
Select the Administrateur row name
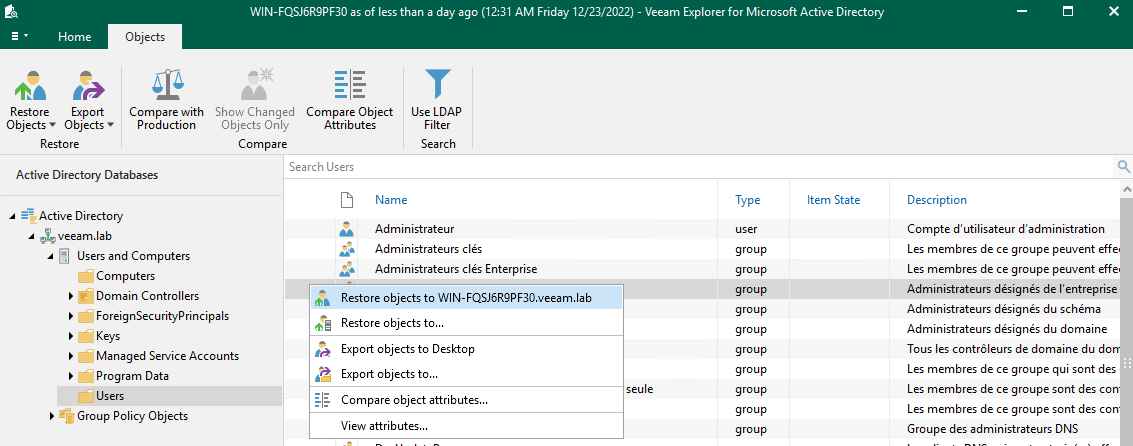(x=415, y=229)
